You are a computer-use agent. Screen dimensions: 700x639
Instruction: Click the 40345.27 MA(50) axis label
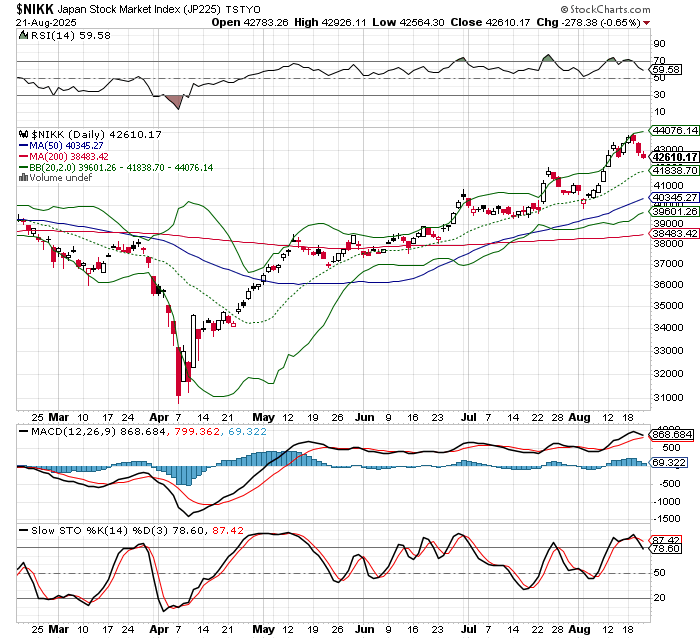[x=674, y=198]
